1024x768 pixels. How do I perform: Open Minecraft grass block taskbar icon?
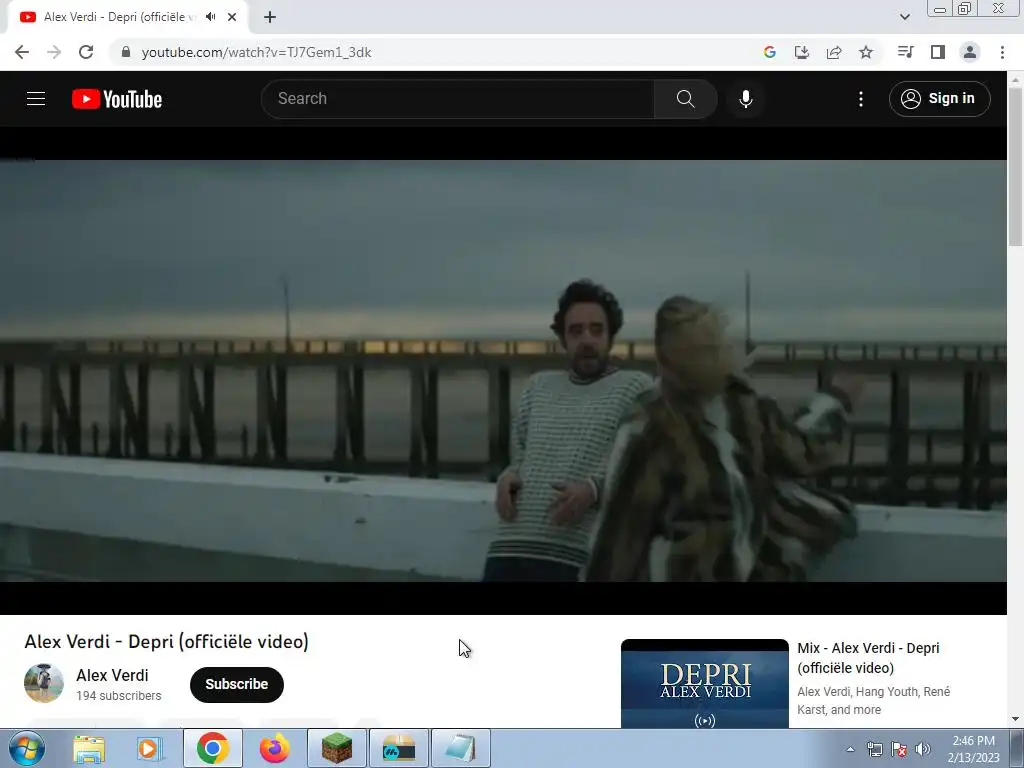[337, 748]
